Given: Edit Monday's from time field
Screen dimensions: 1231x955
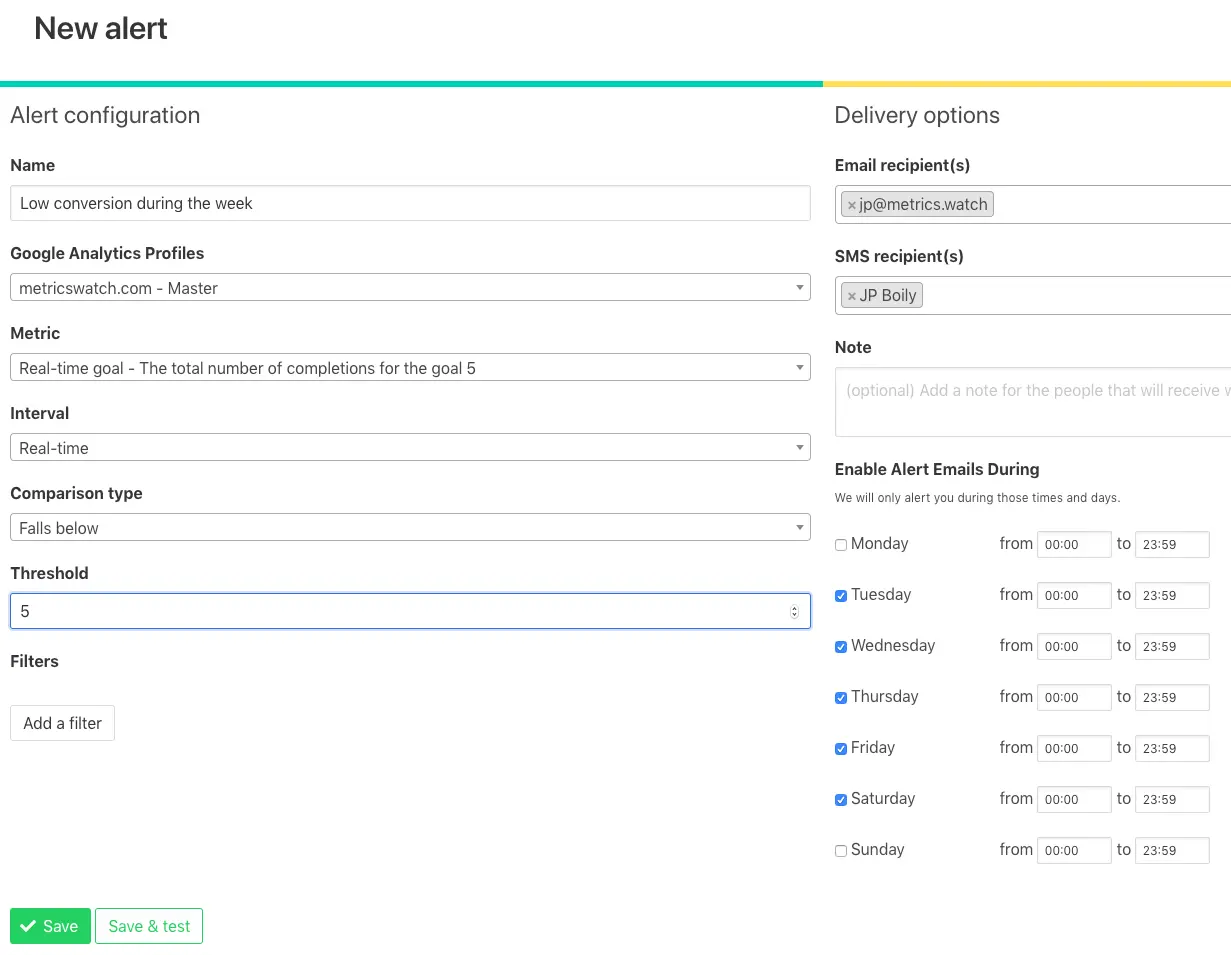Looking at the screenshot, I should [x=1074, y=545].
